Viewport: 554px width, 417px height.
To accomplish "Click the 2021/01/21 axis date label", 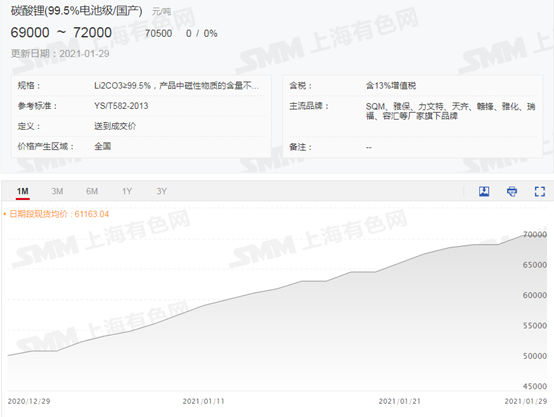I will [400, 401].
